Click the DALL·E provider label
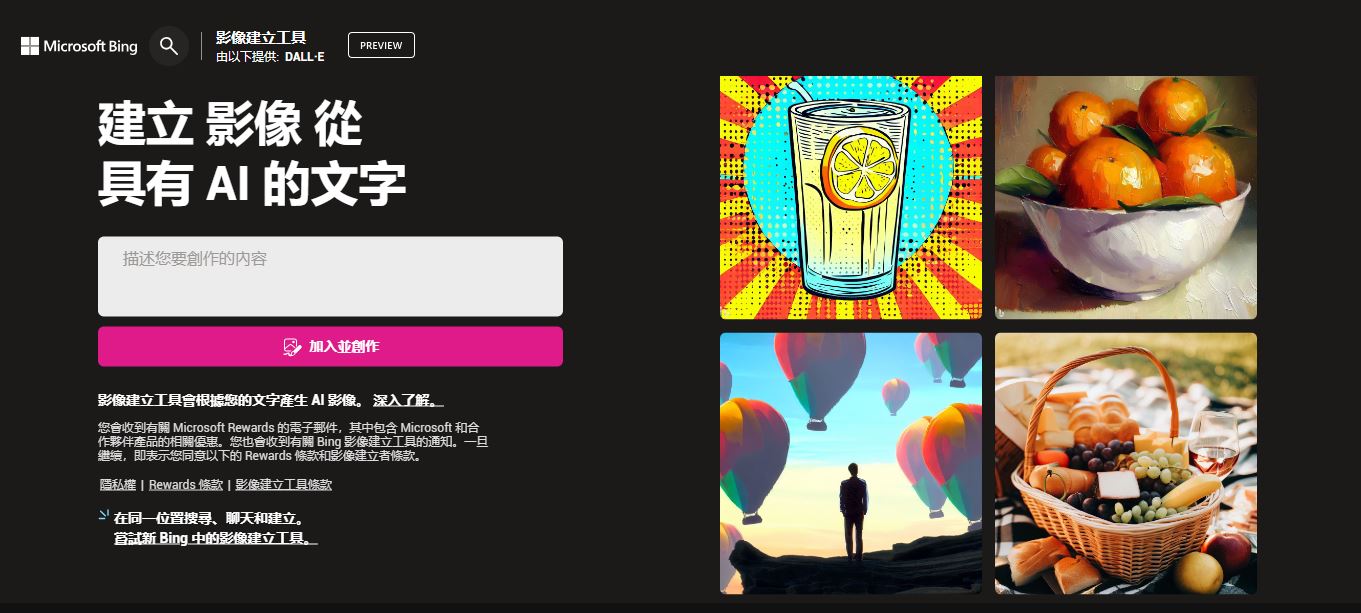 click(x=304, y=57)
